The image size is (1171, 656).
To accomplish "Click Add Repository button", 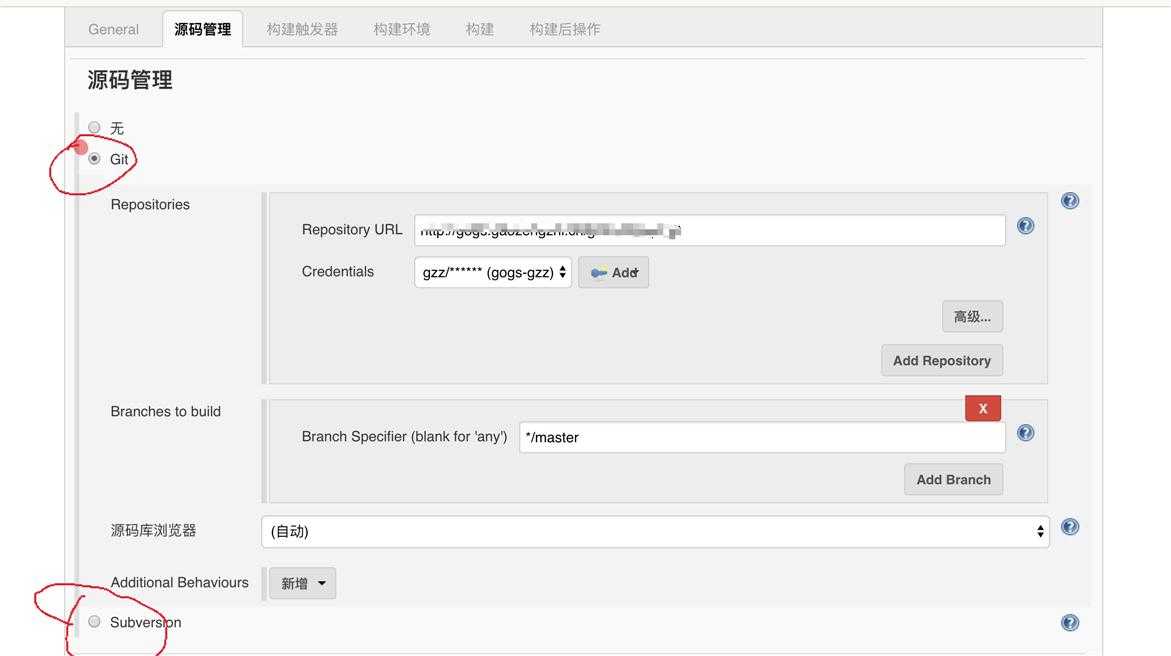I will 942,360.
